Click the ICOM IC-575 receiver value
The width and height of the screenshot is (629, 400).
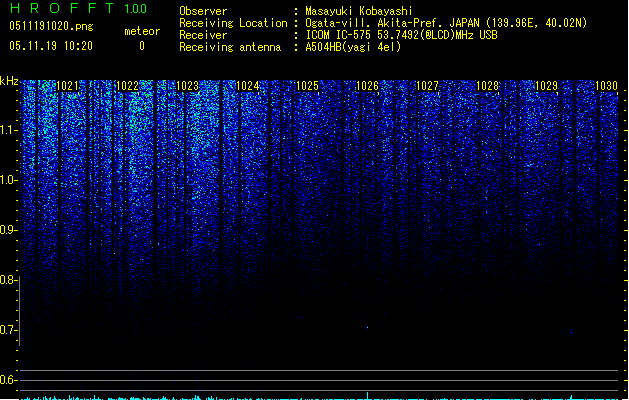[x=401, y=35]
